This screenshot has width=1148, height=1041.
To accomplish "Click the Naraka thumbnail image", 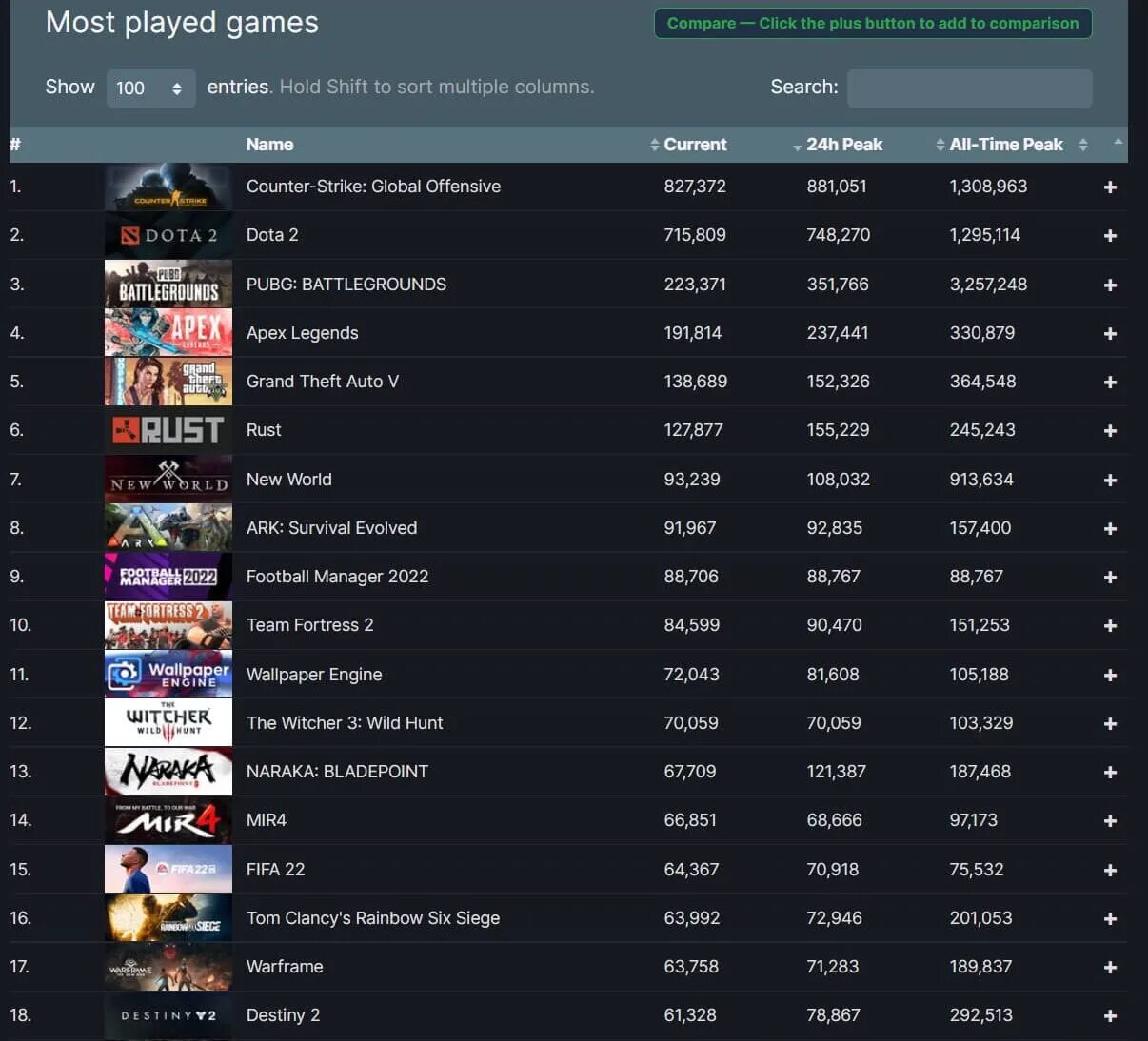I will coord(168,772).
